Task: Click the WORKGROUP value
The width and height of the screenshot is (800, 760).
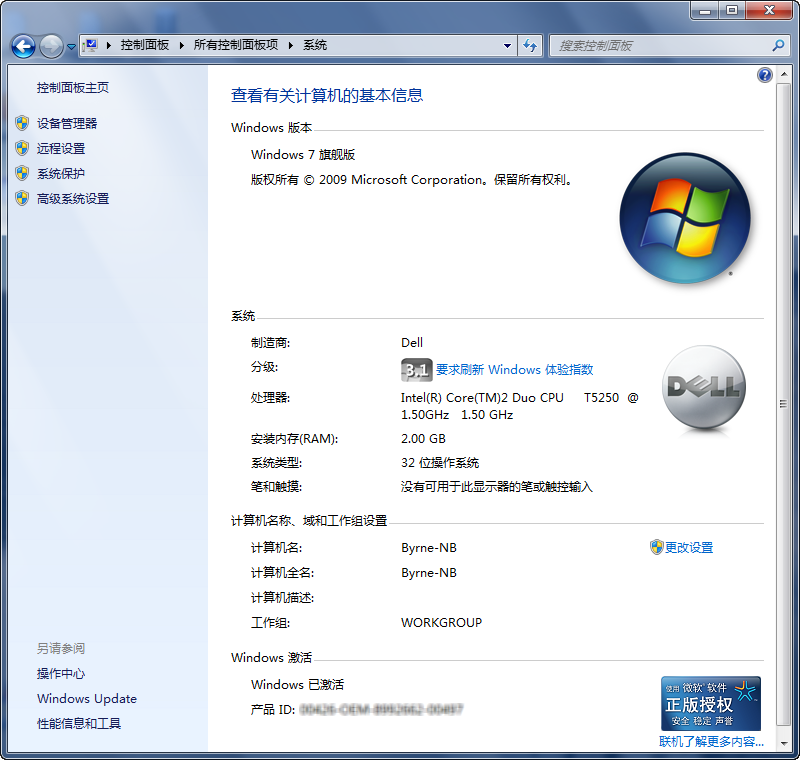Action: tap(441, 622)
